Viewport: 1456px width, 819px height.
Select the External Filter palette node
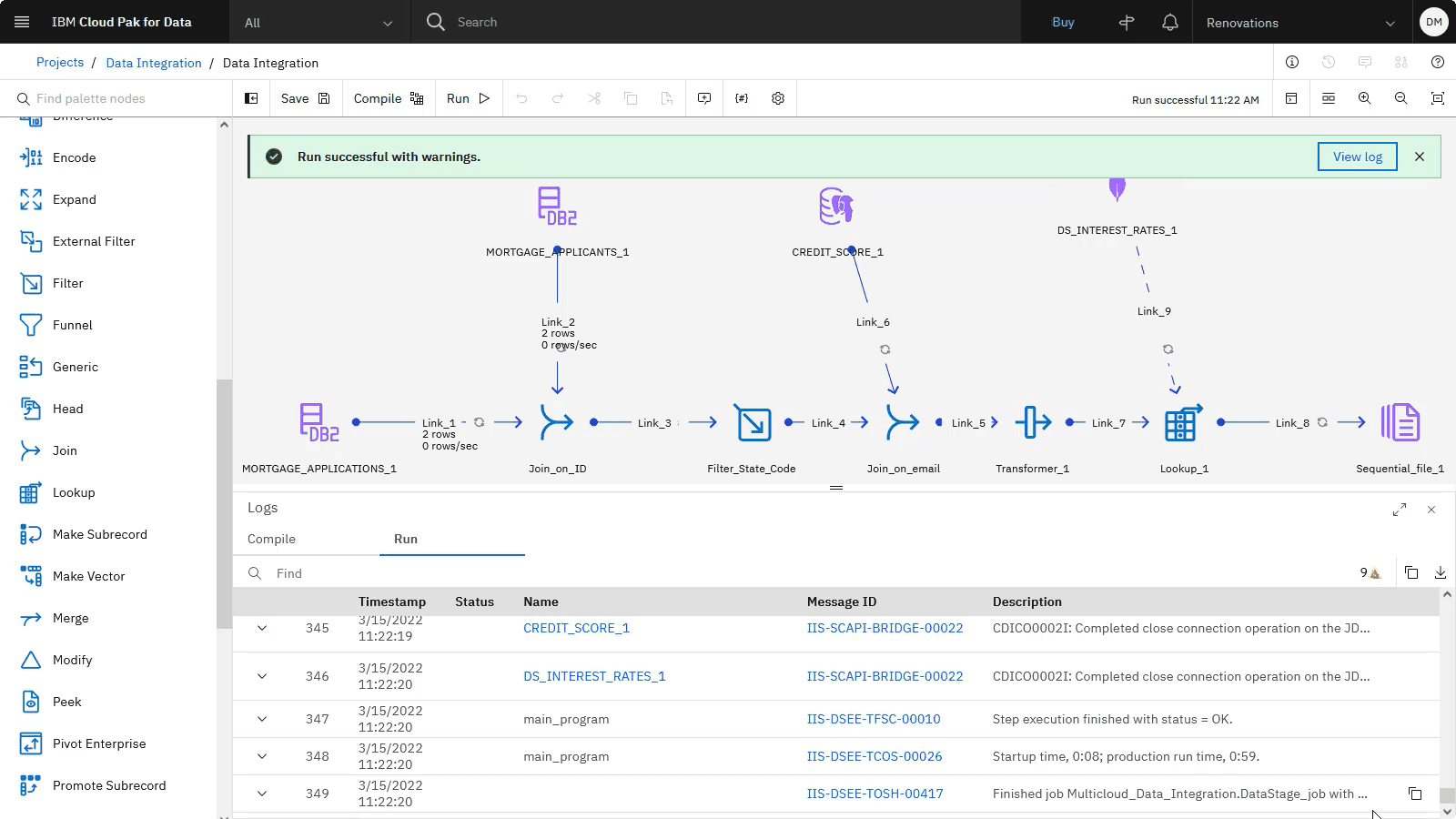click(x=107, y=241)
